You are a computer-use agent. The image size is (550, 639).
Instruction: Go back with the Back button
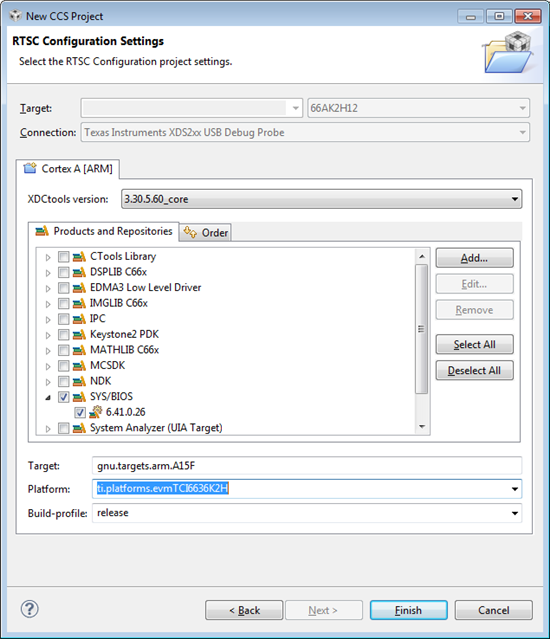(x=244, y=610)
